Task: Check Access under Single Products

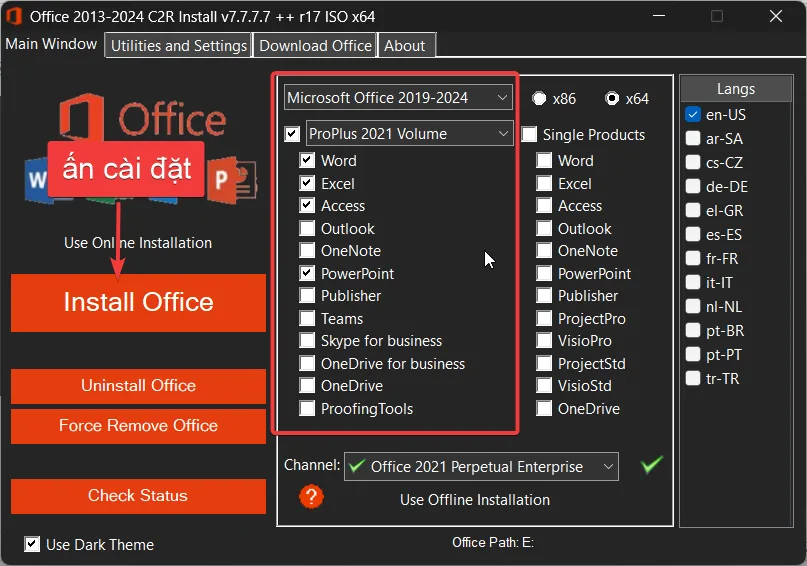Action: point(544,205)
